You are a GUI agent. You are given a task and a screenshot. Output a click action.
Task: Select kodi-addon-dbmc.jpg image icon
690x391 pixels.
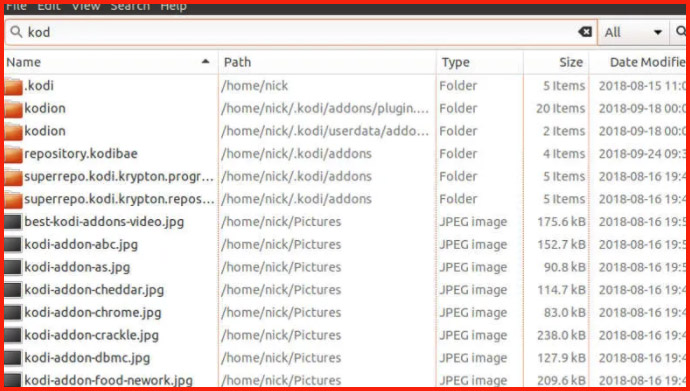13,358
